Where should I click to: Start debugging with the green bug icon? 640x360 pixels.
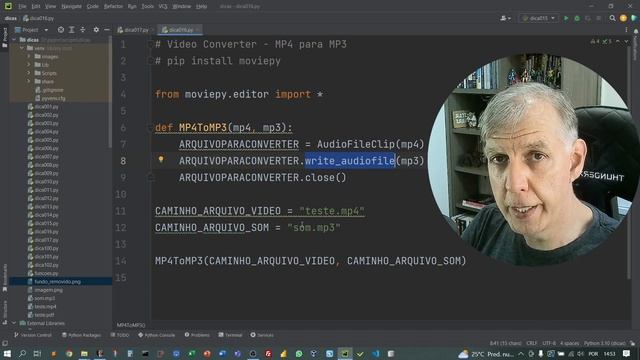coord(577,18)
